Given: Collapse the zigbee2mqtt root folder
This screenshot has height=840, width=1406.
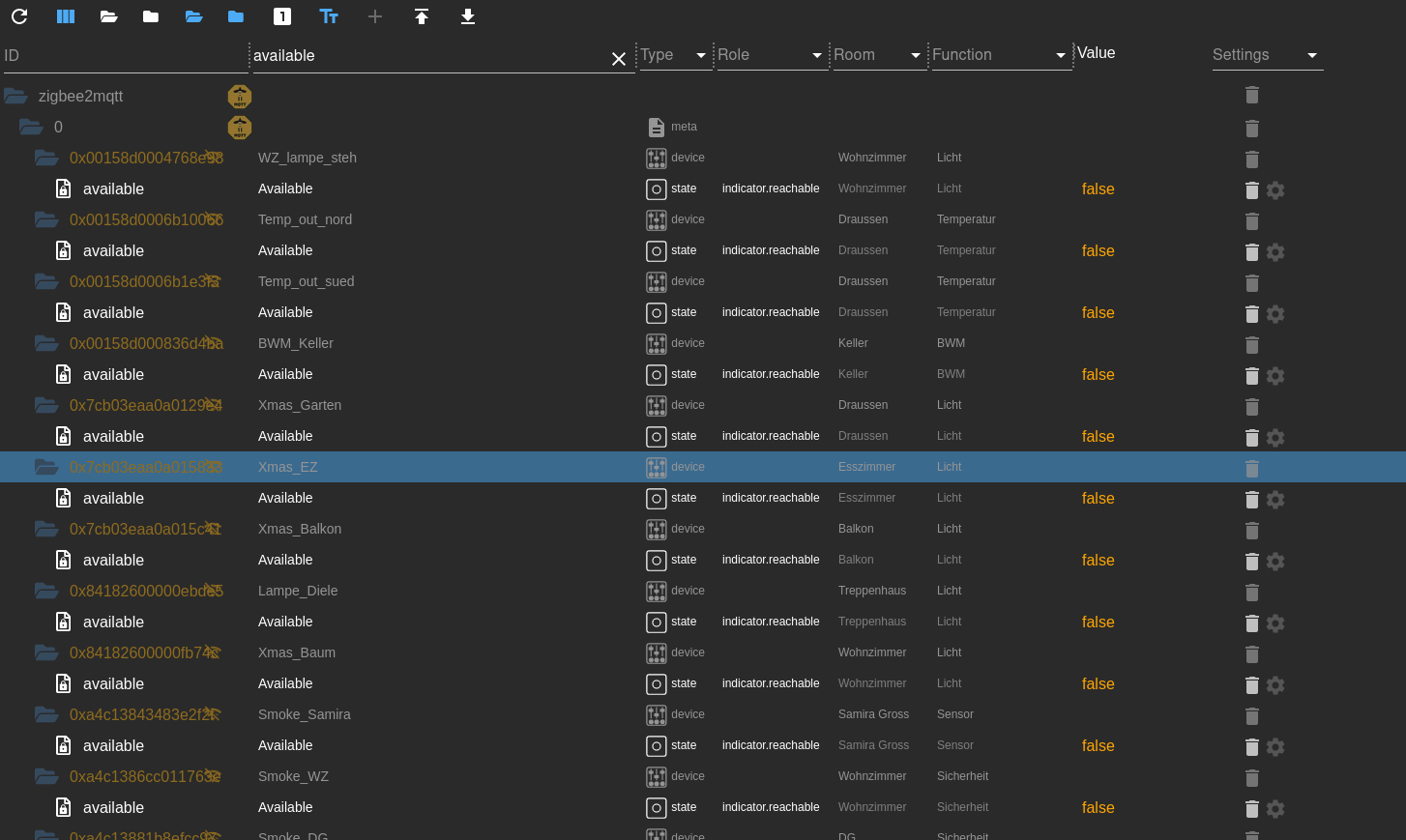Looking at the screenshot, I should 15,96.
